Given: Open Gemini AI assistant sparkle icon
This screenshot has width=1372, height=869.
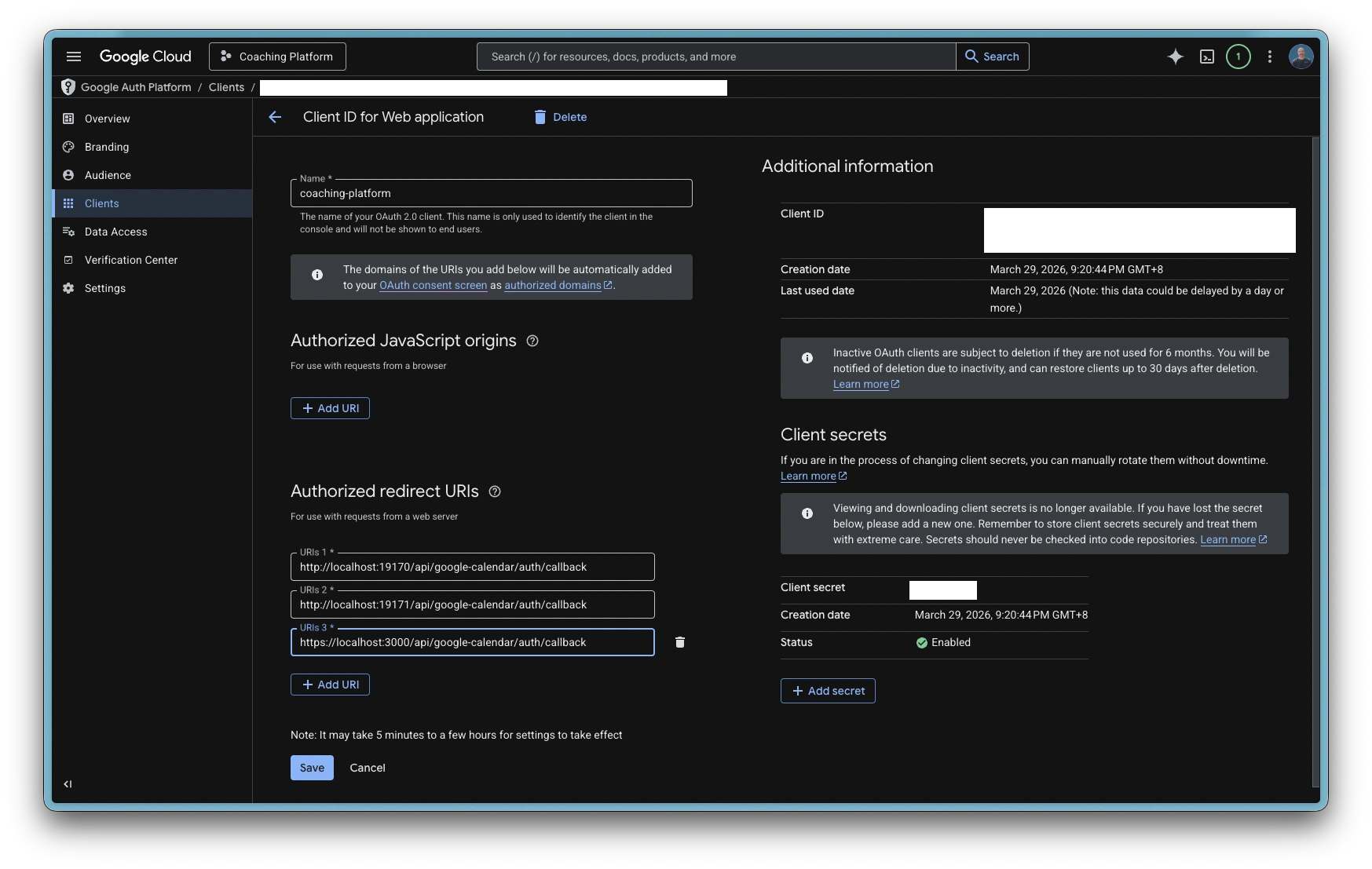Looking at the screenshot, I should pos(1175,57).
